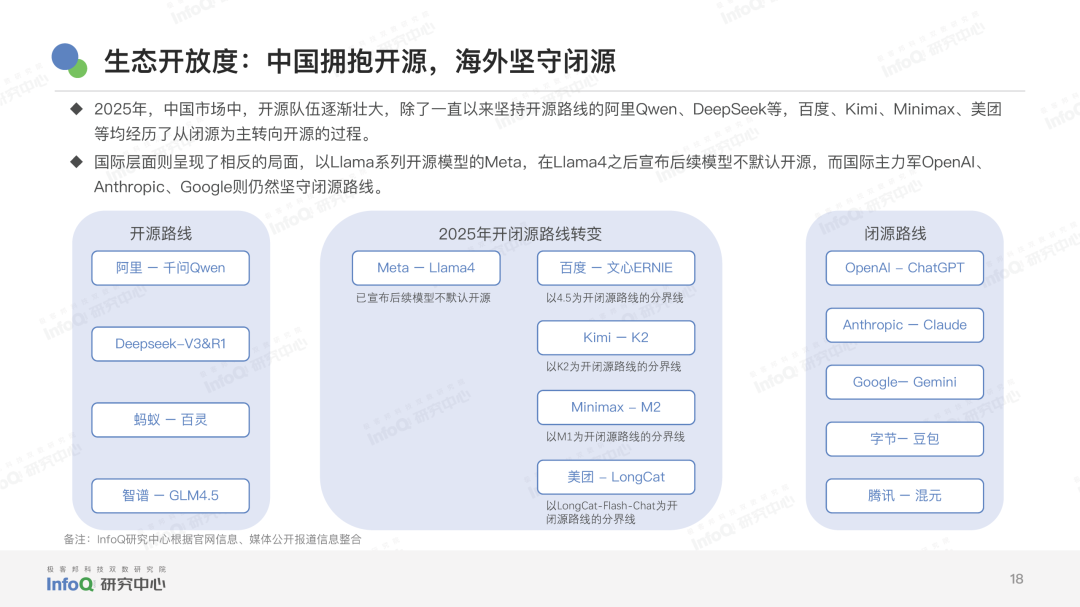Click the Anthropic — Claude box

tap(904, 325)
